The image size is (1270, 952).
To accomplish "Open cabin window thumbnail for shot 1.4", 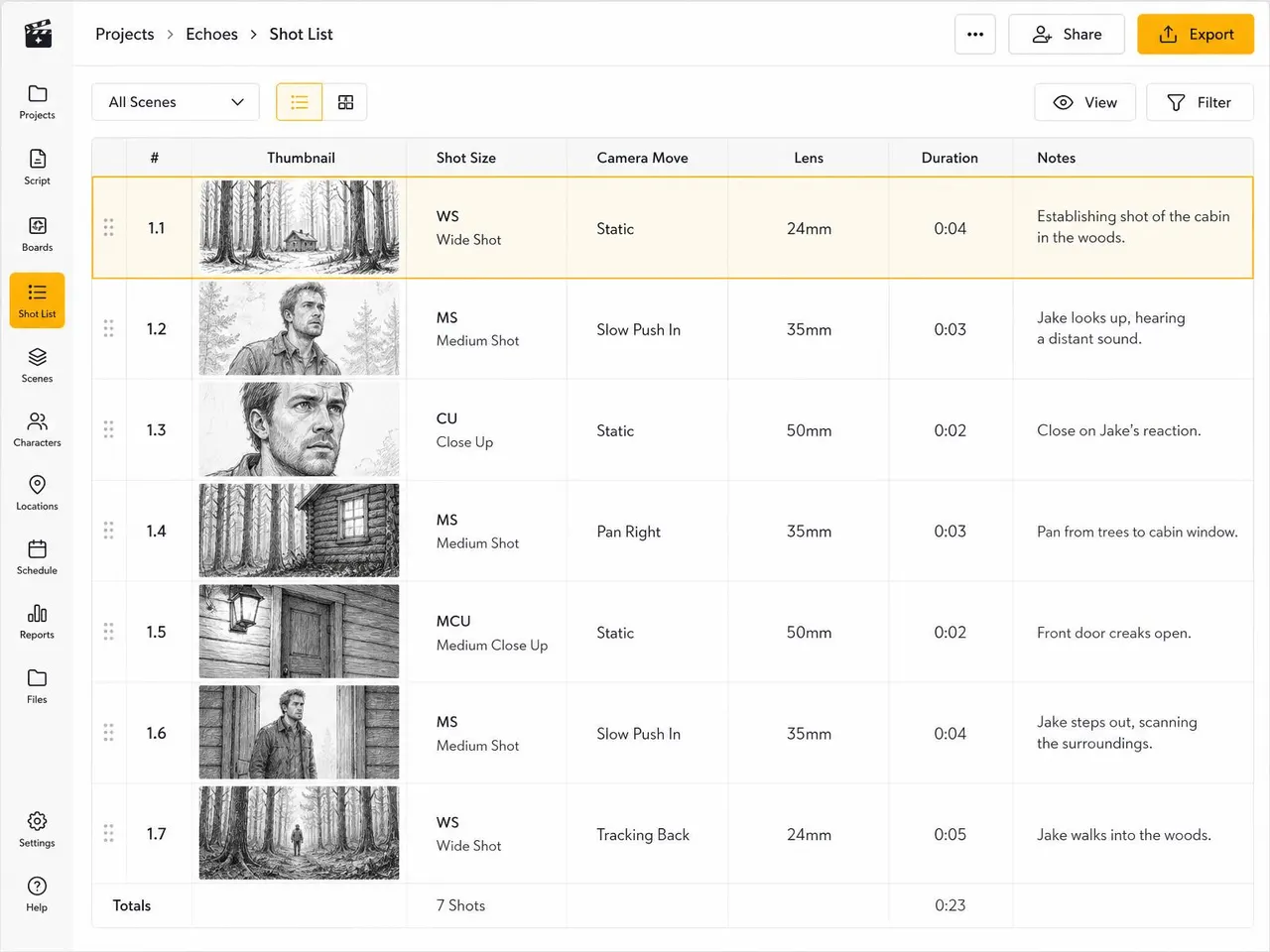I will coord(300,531).
